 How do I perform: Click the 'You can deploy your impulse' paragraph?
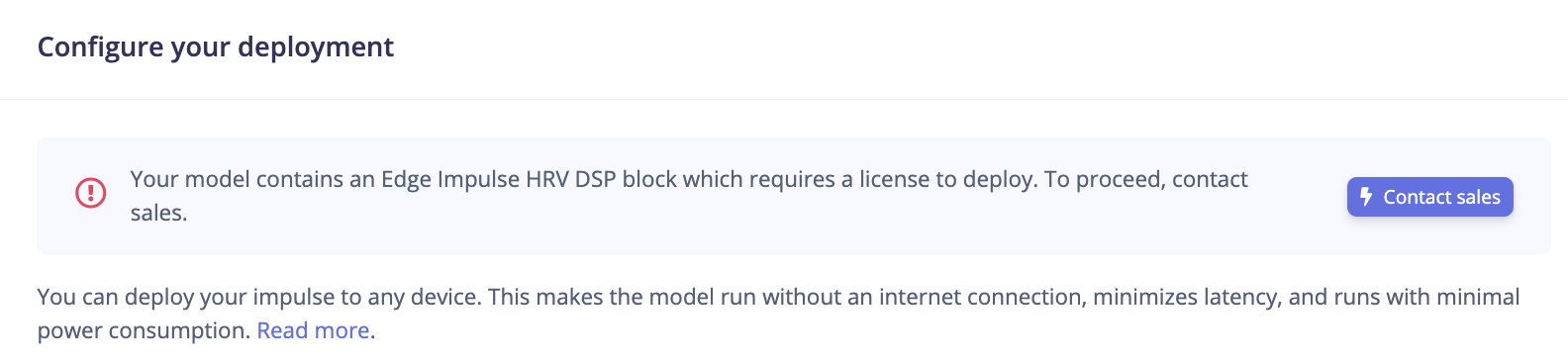click(778, 314)
